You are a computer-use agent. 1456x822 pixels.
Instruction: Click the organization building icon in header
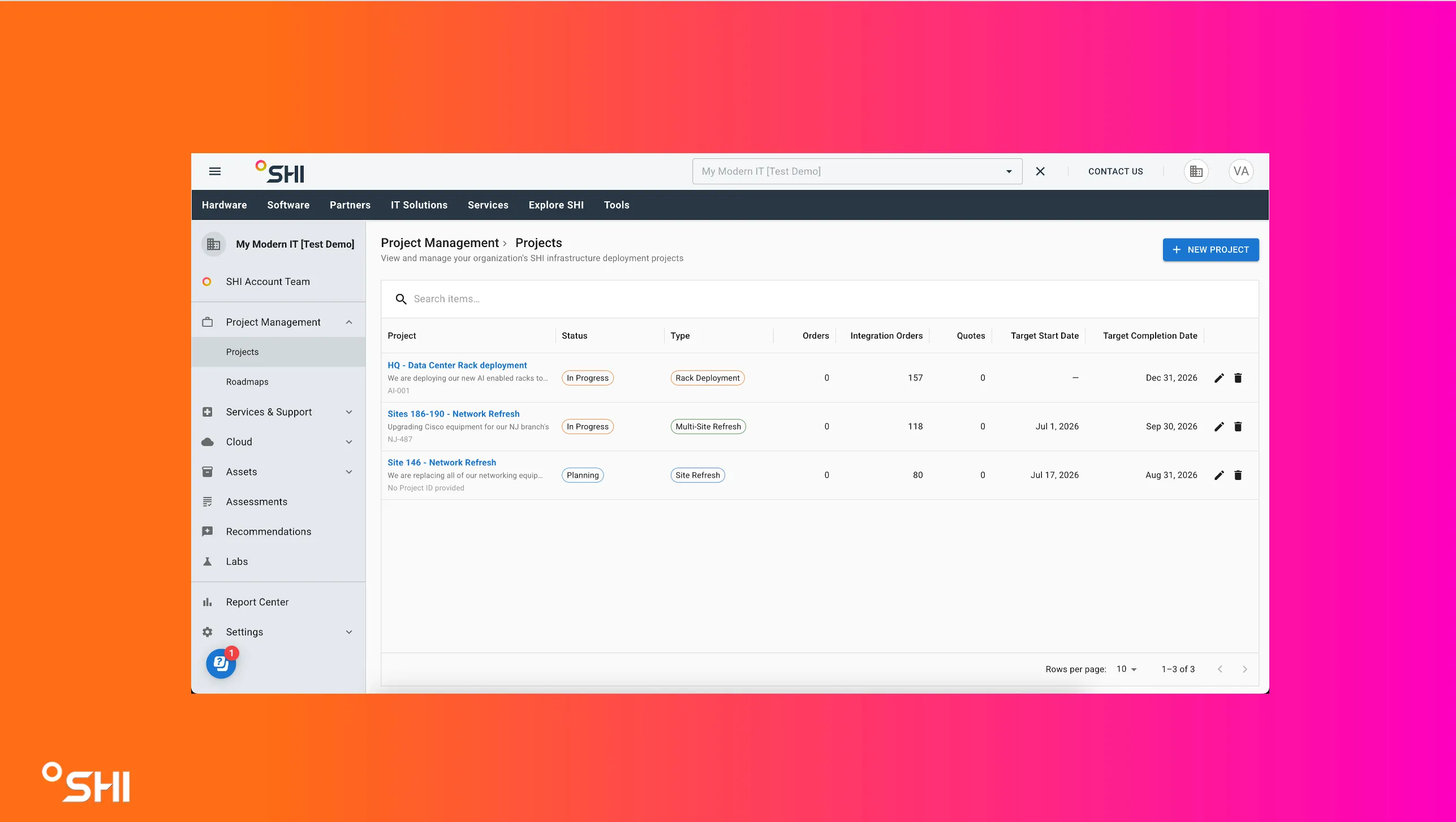(x=1196, y=171)
